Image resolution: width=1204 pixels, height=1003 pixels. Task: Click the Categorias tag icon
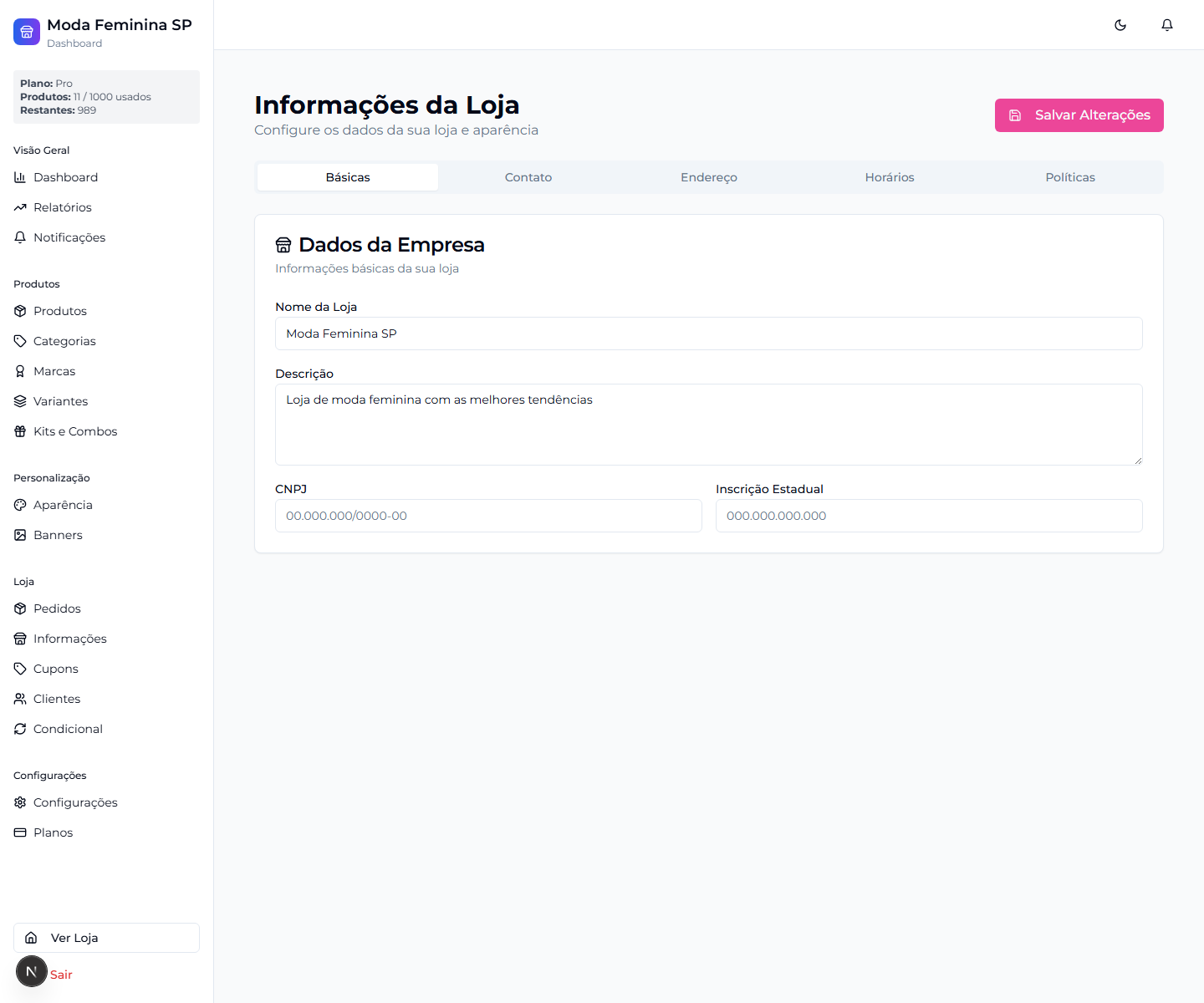point(20,341)
